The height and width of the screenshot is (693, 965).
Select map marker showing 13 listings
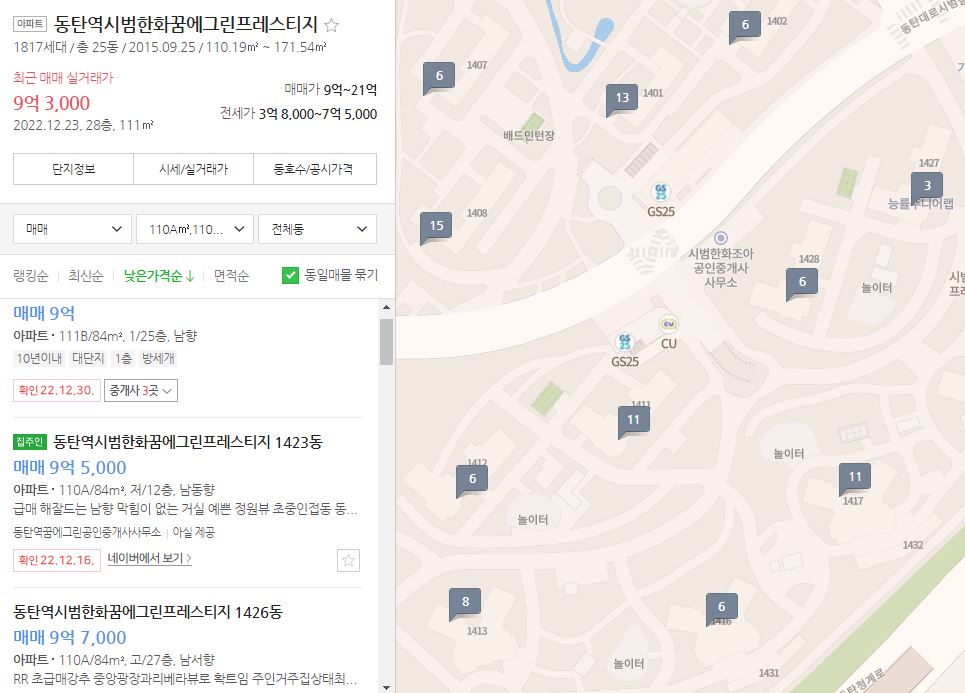pyautogui.click(x=622, y=98)
